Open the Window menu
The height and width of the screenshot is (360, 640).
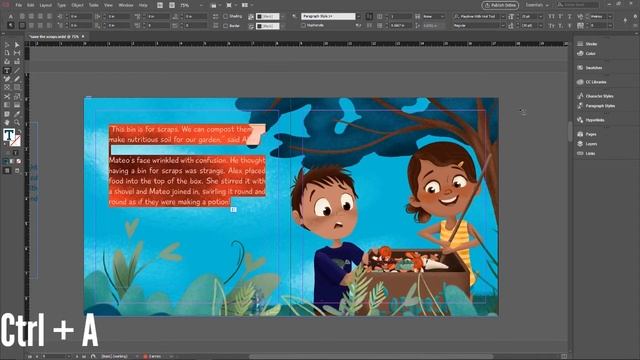point(126,5)
